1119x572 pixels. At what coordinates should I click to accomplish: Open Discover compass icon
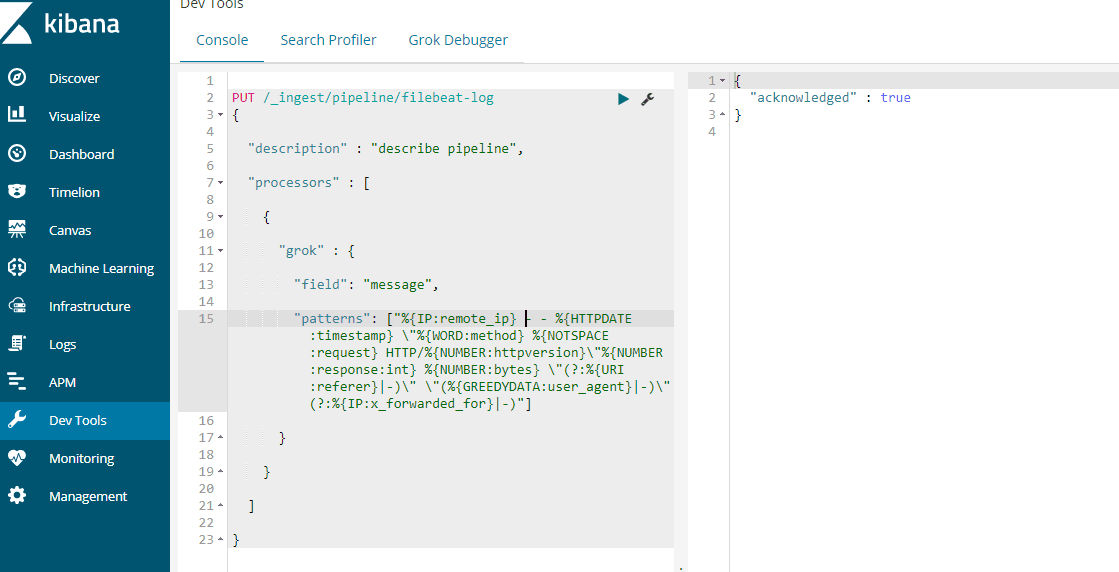pyautogui.click(x=17, y=78)
